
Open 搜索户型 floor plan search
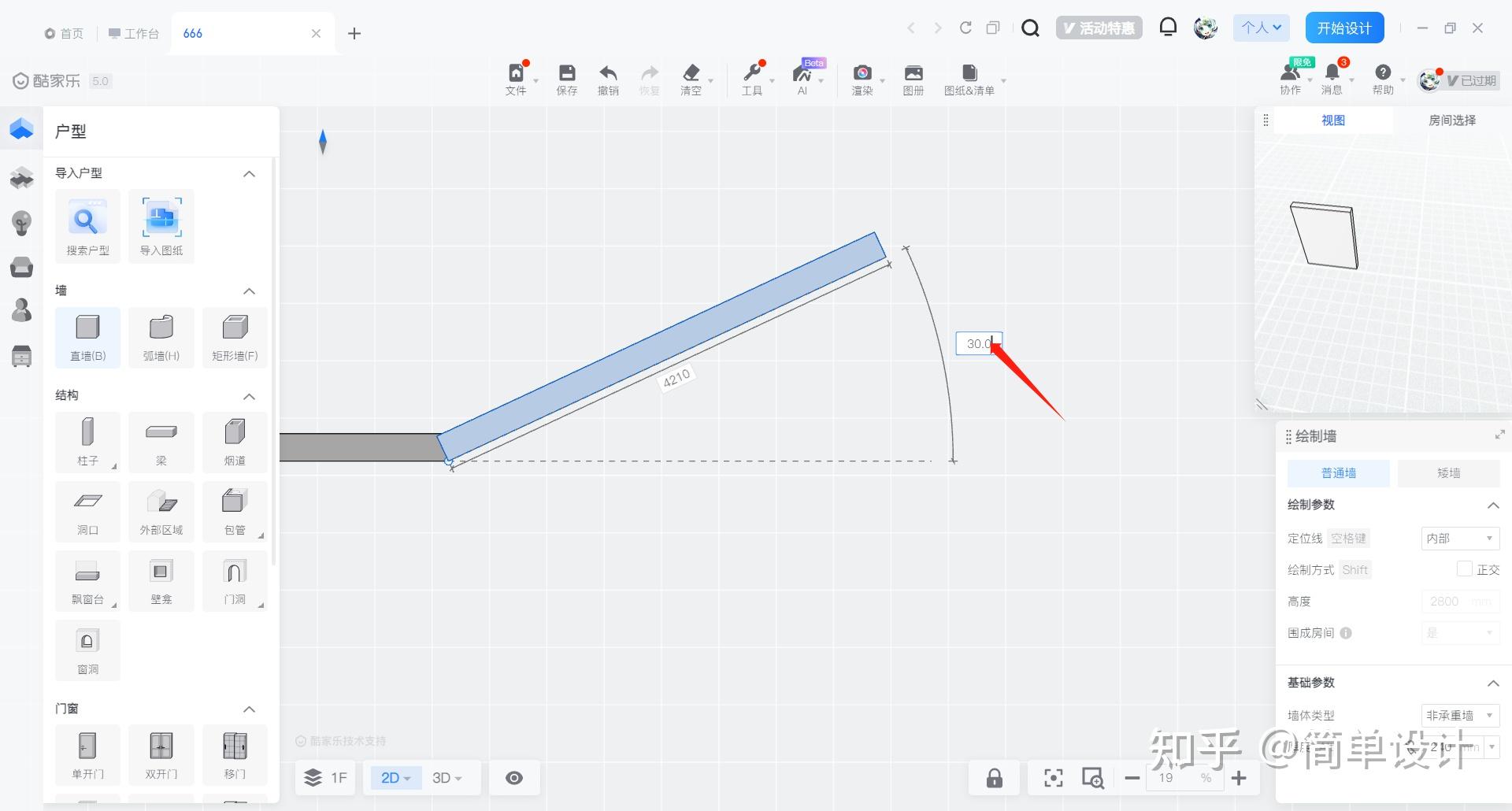[87, 226]
